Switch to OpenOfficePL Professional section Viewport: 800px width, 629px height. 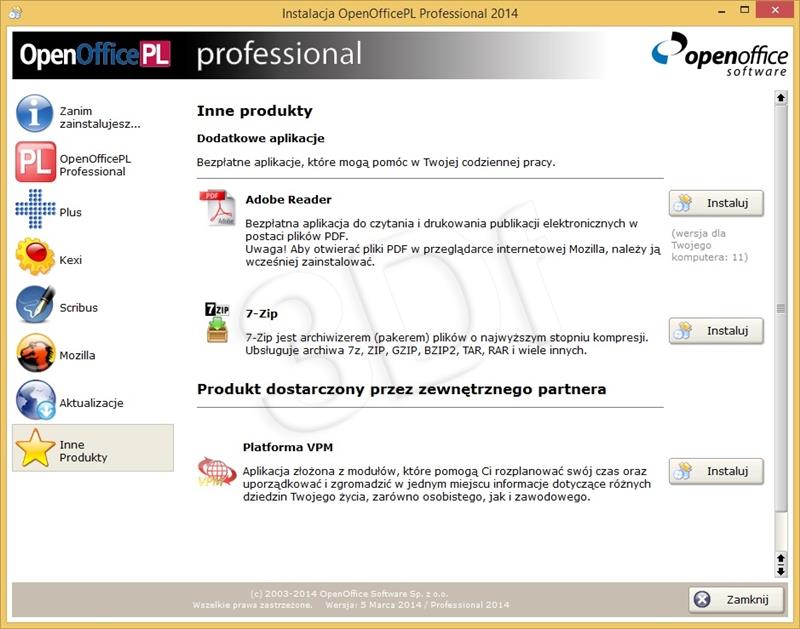tap(95, 165)
